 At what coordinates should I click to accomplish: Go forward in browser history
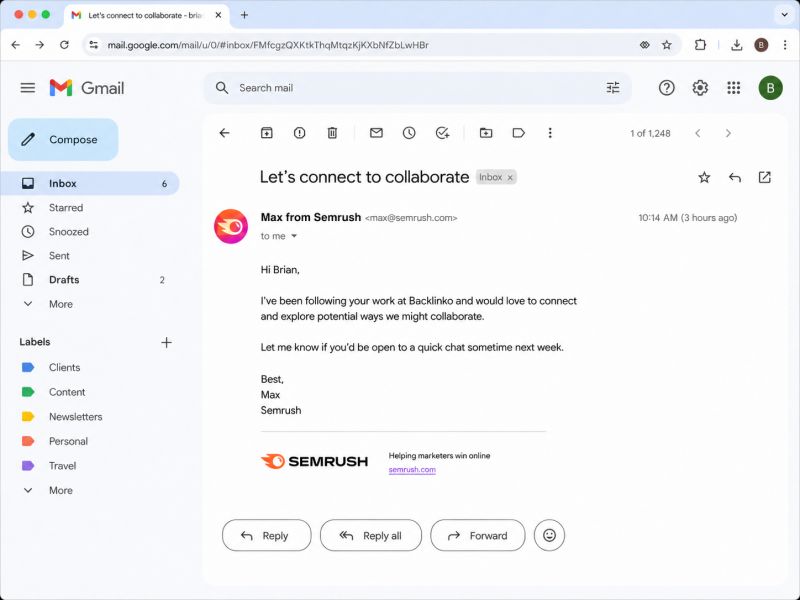[x=40, y=45]
